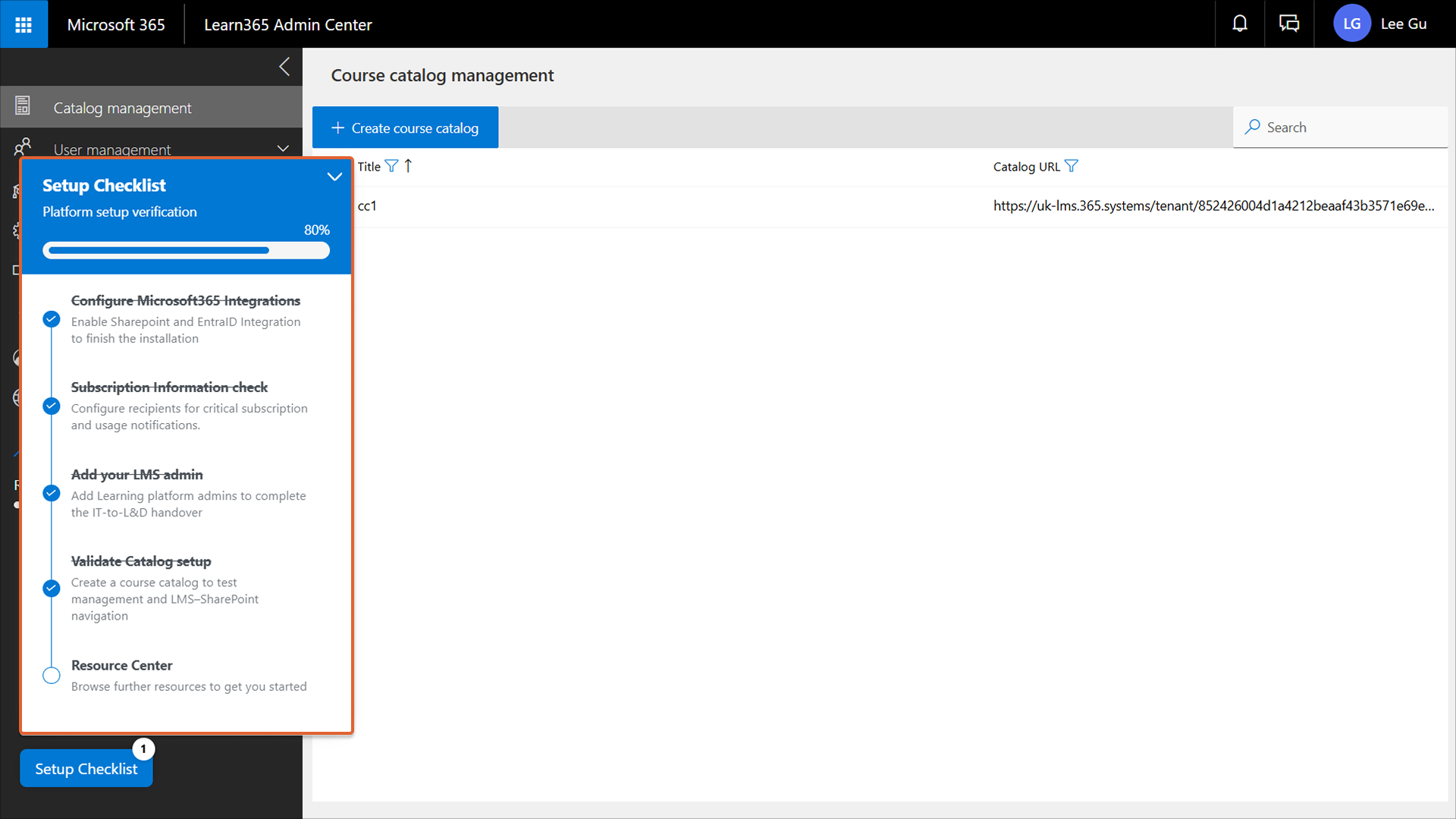Filter the Title column
This screenshot has height=819, width=1456.
[391, 166]
